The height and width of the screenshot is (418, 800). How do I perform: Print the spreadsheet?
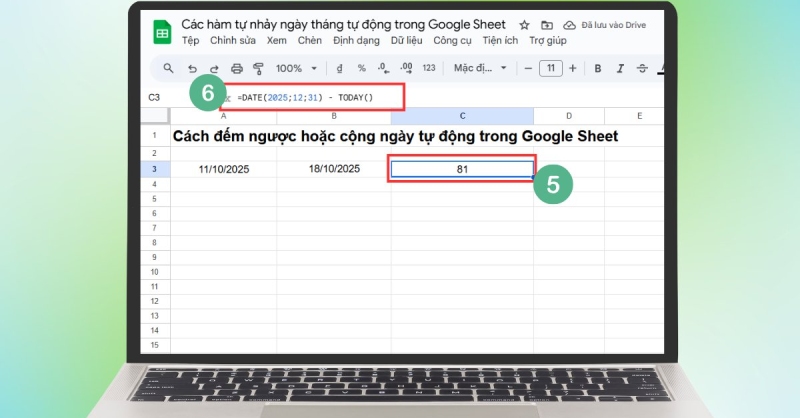coord(236,68)
